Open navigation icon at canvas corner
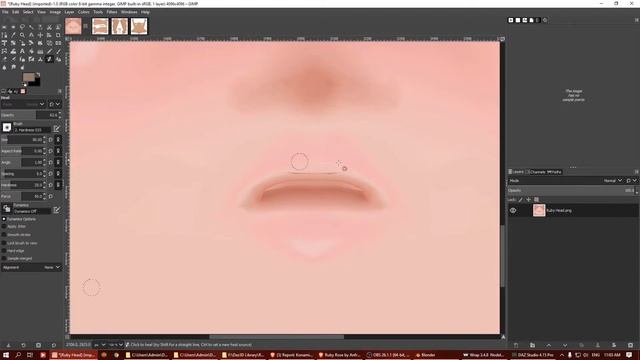The width and height of the screenshot is (640, 360). 503,337
